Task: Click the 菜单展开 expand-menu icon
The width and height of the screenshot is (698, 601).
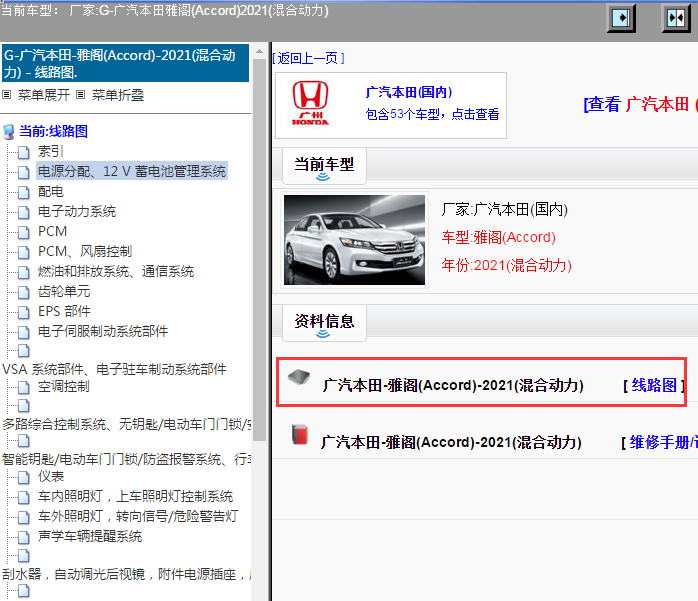Action: coord(6,94)
